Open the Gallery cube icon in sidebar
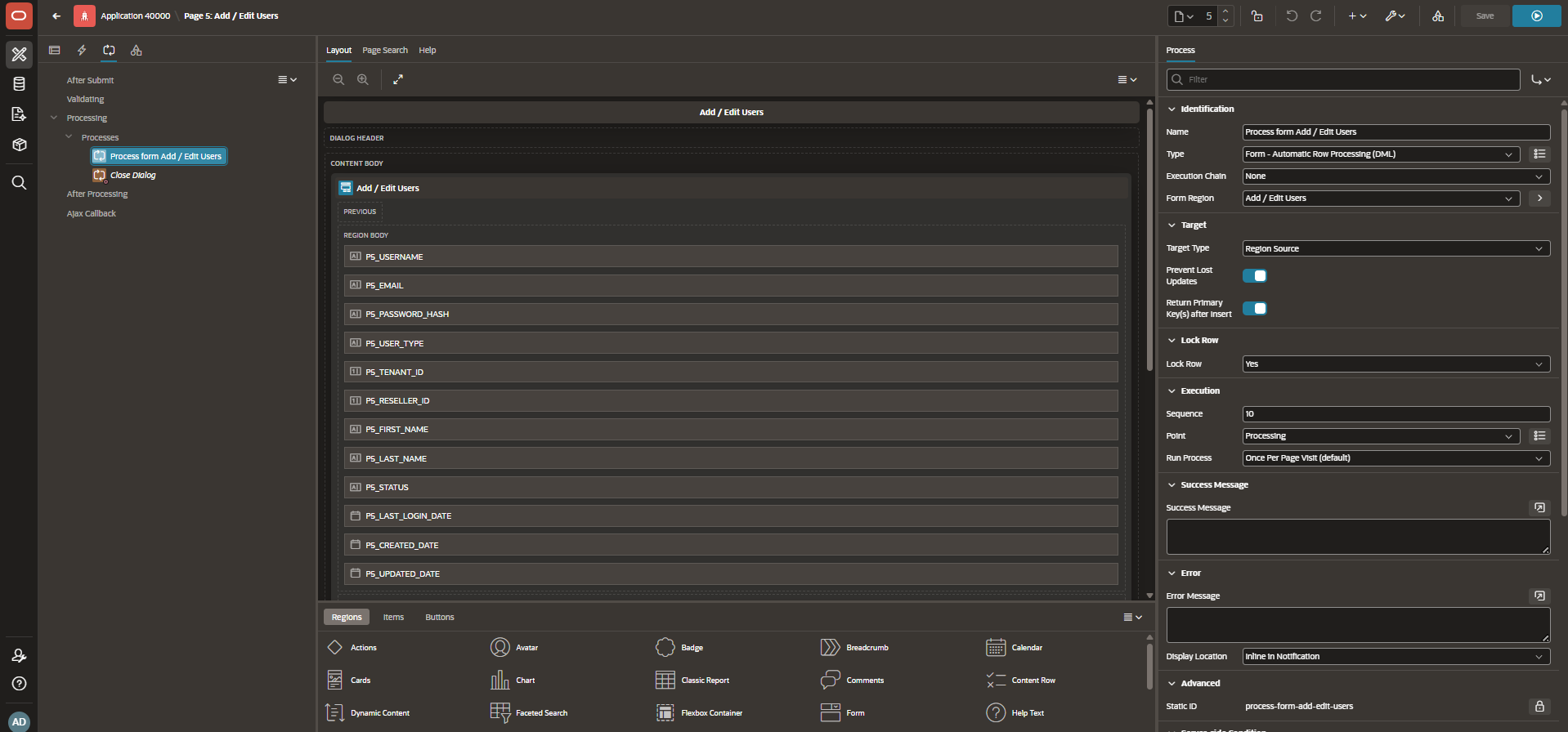Image resolution: width=1568 pixels, height=732 pixels. pos(19,145)
